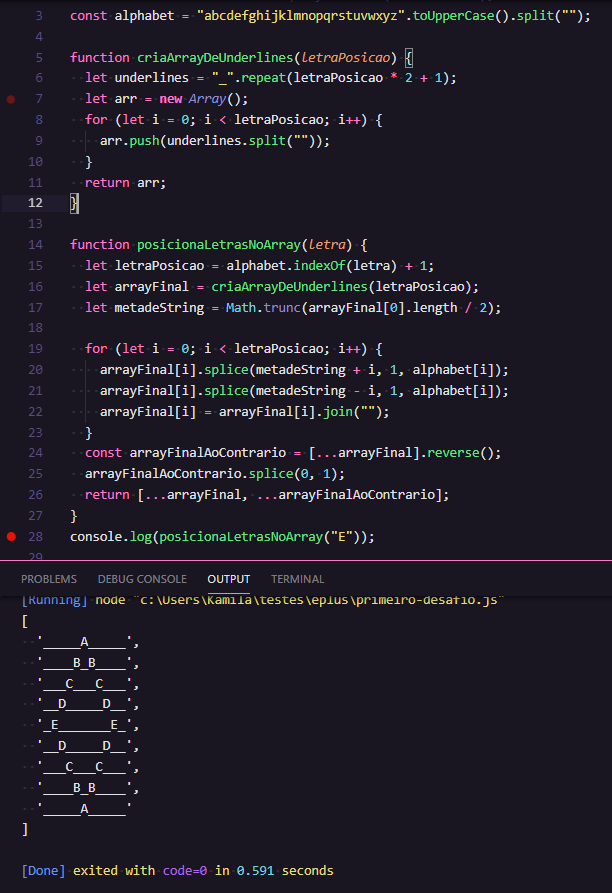The image size is (612, 893).
Task: Click the closing bracket in the output
Action: (24, 829)
